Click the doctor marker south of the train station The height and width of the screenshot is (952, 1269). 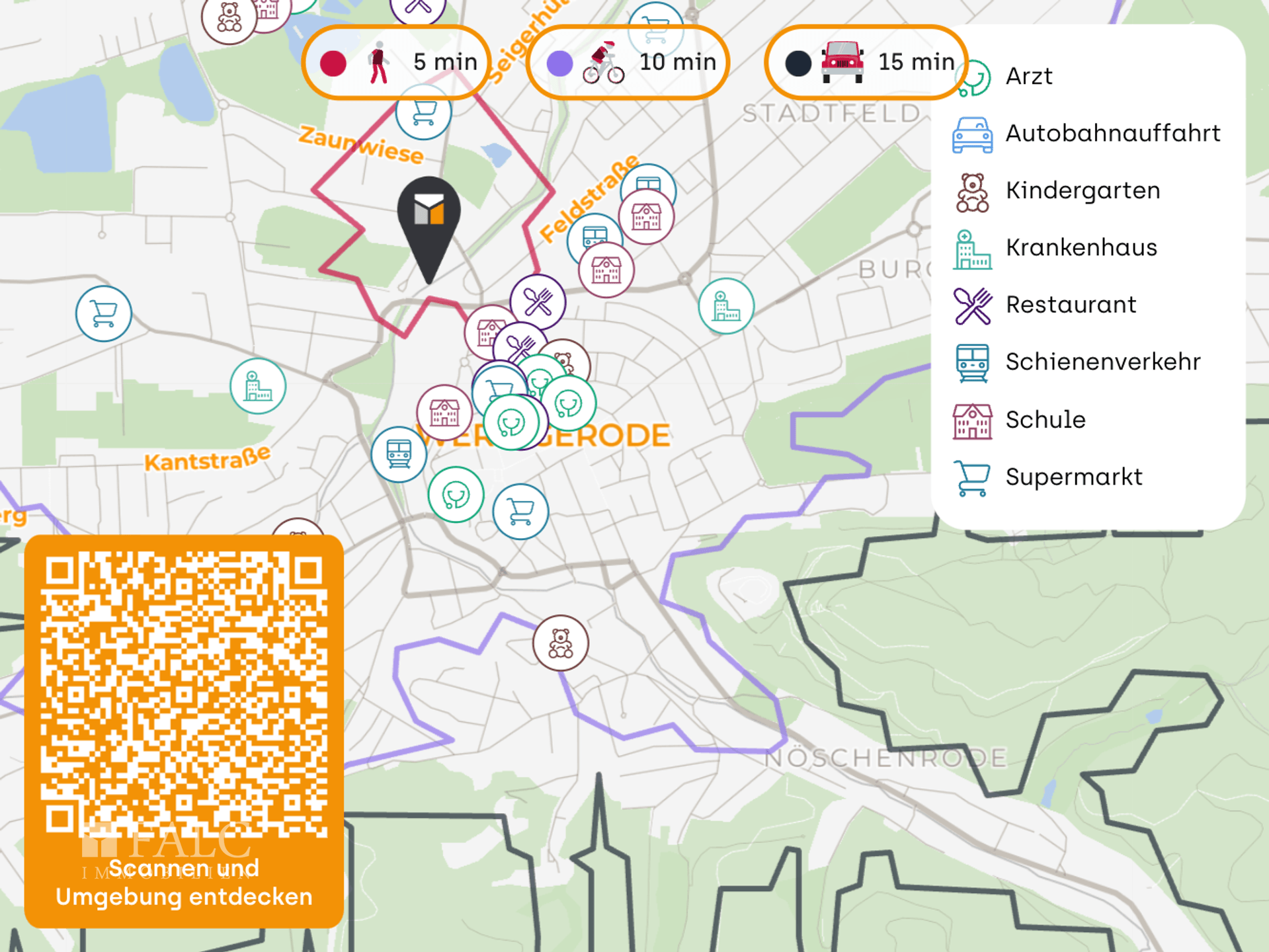click(x=456, y=495)
